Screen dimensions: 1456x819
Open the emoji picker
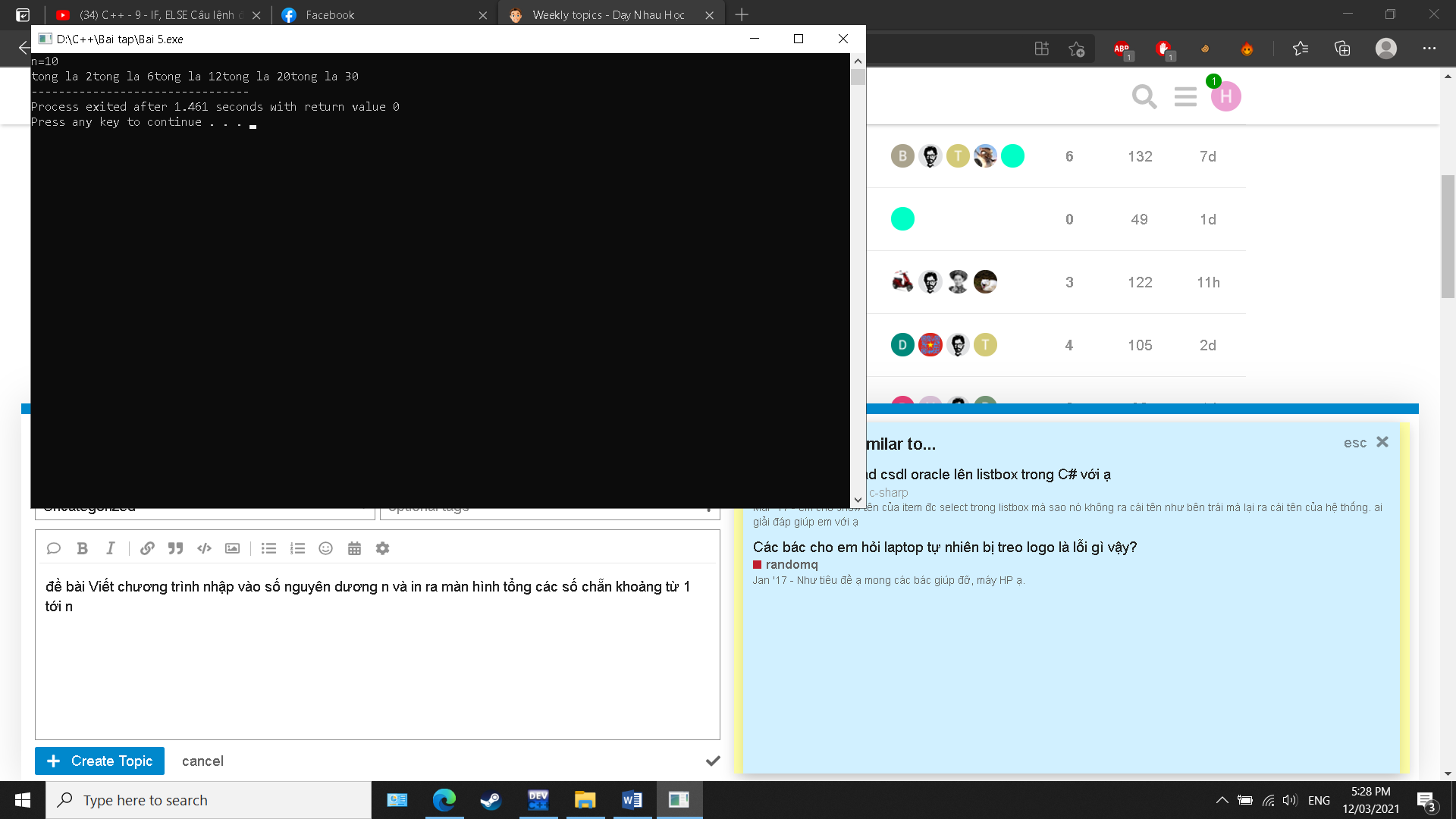click(325, 548)
